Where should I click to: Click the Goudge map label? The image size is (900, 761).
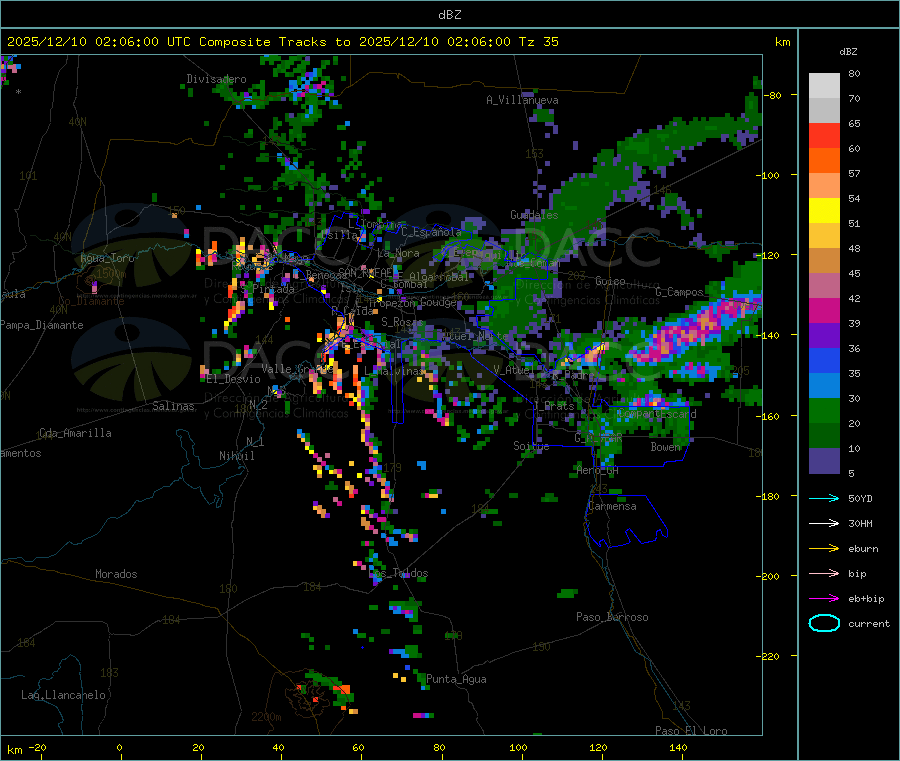pyautogui.click(x=439, y=302)
